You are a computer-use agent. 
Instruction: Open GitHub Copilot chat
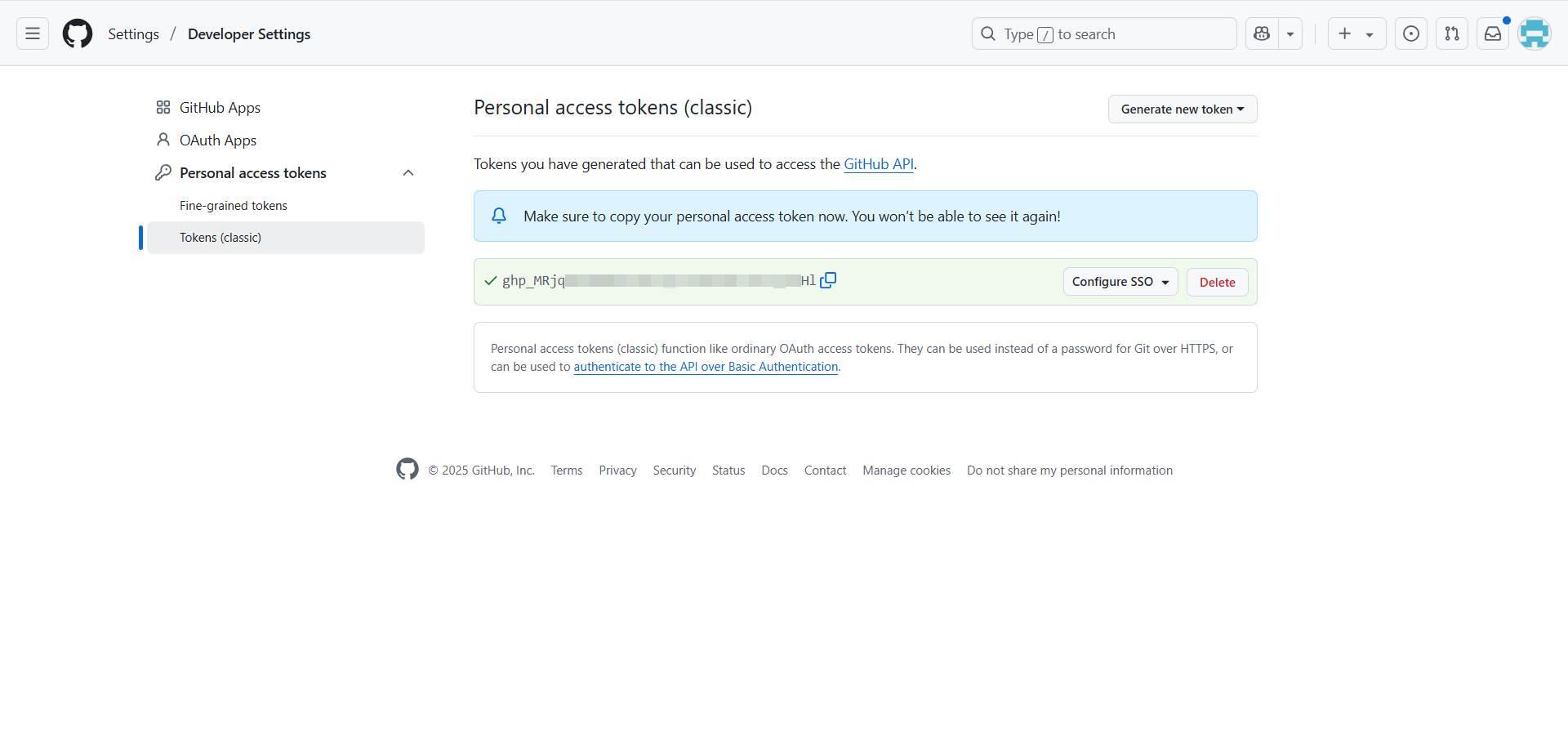[1261, 33]
